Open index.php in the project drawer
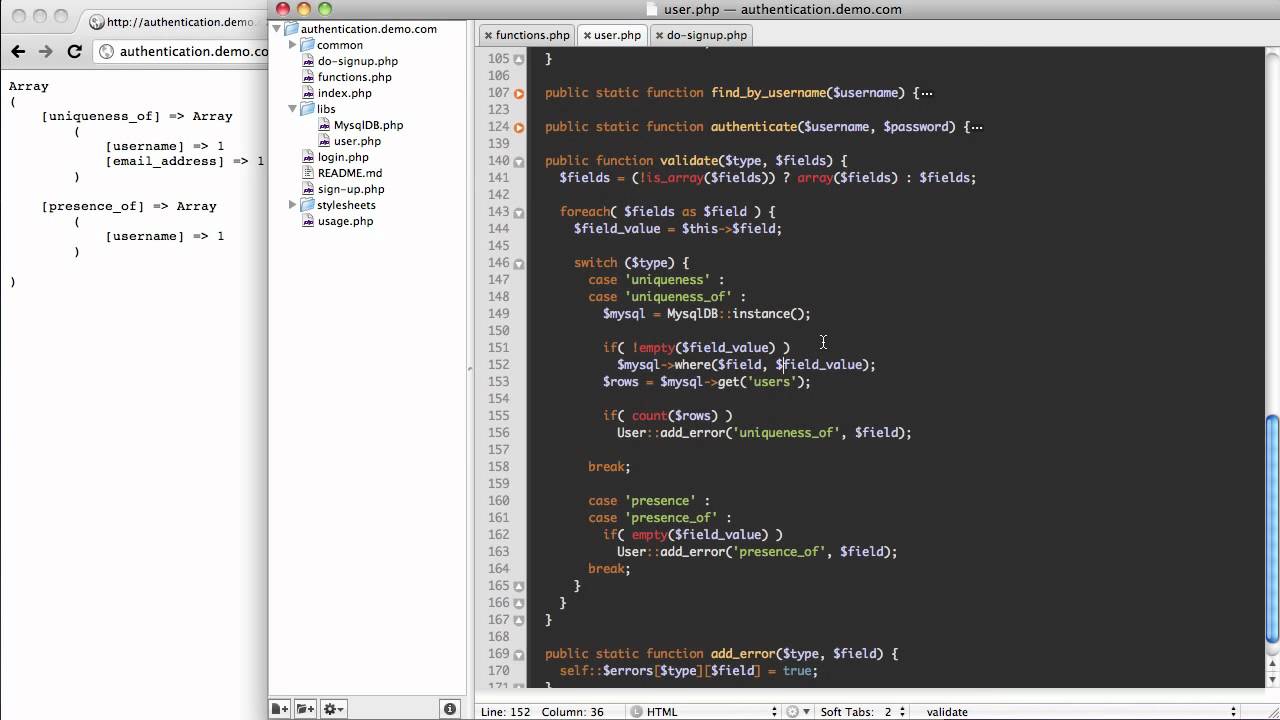The image size is (1280, 720). tap(345, 93)
